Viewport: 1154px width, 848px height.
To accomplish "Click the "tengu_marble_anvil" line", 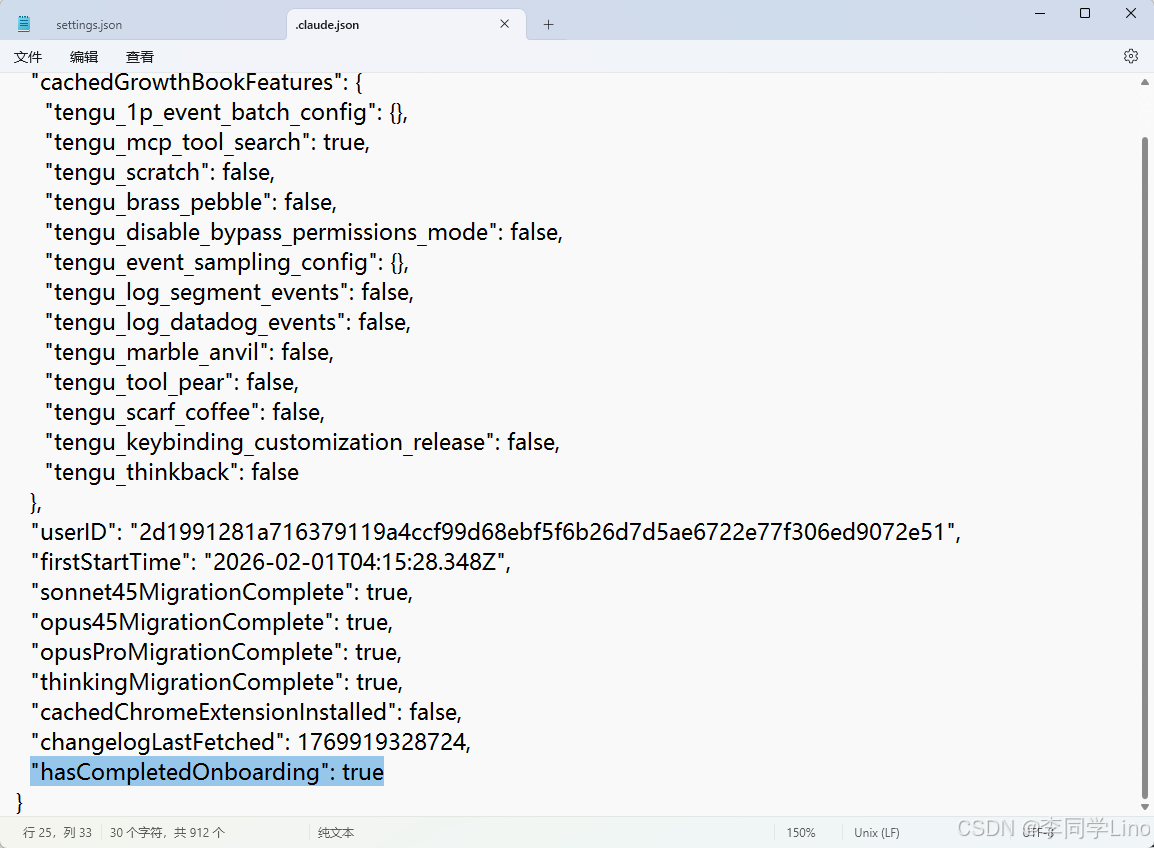I will [x=190, y=353].
